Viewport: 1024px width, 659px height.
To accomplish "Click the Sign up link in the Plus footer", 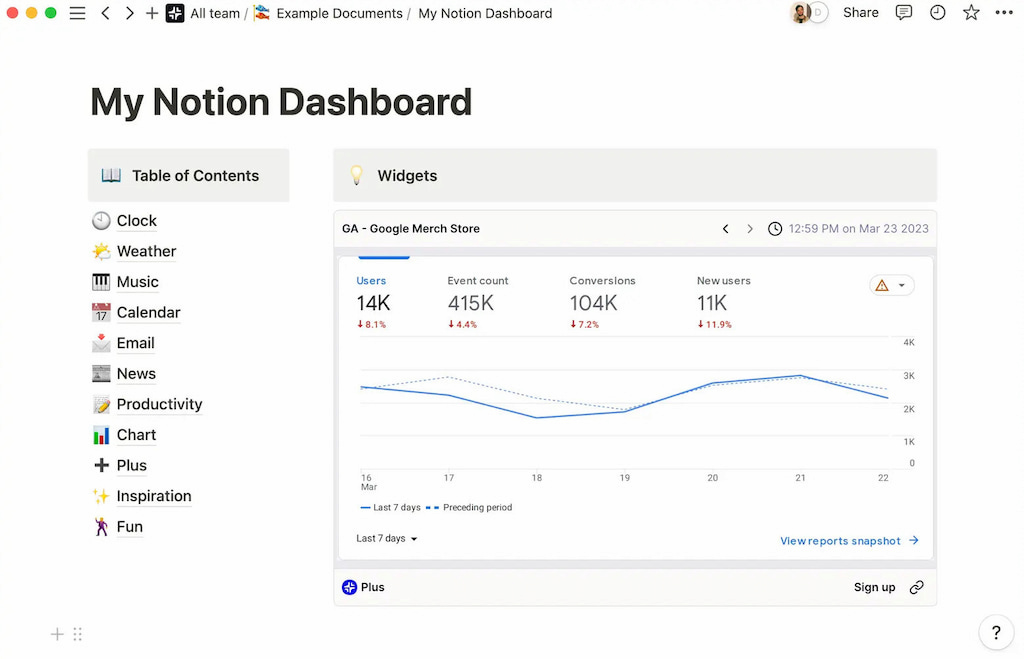I will click(874, 587).
